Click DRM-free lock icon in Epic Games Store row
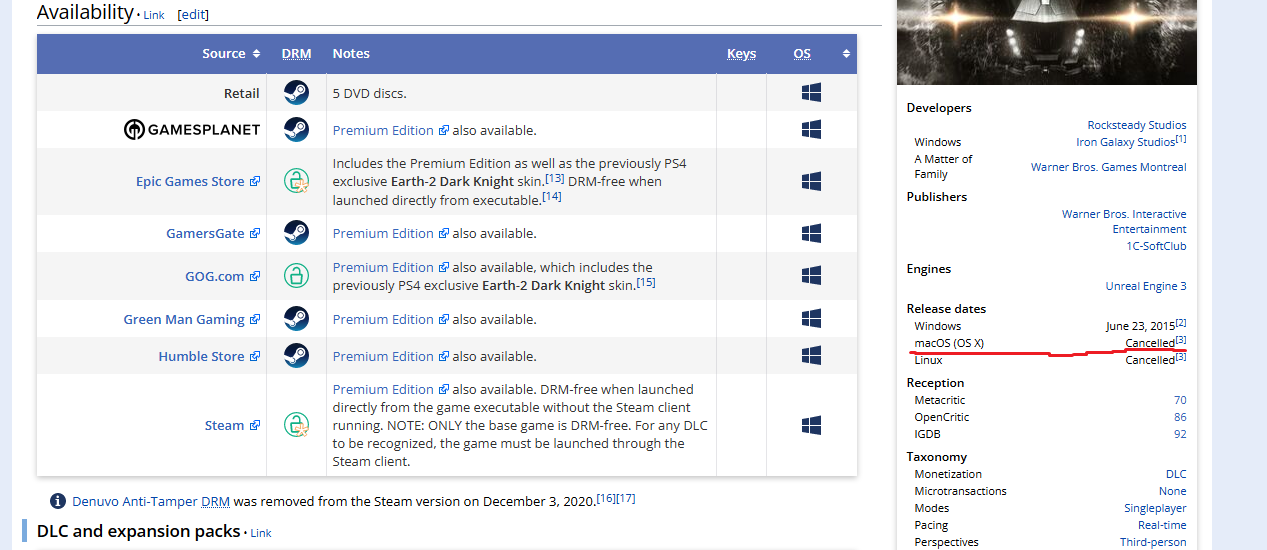Image resolution: width=1267 pixels, height=550 pixels. coord(296,181)
